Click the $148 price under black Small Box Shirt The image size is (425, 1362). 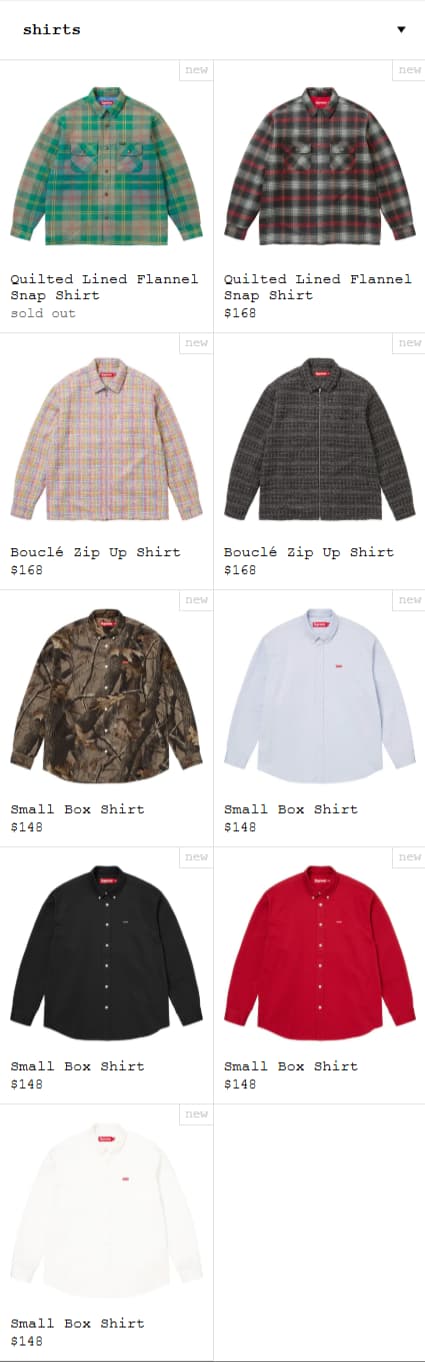27,1084
